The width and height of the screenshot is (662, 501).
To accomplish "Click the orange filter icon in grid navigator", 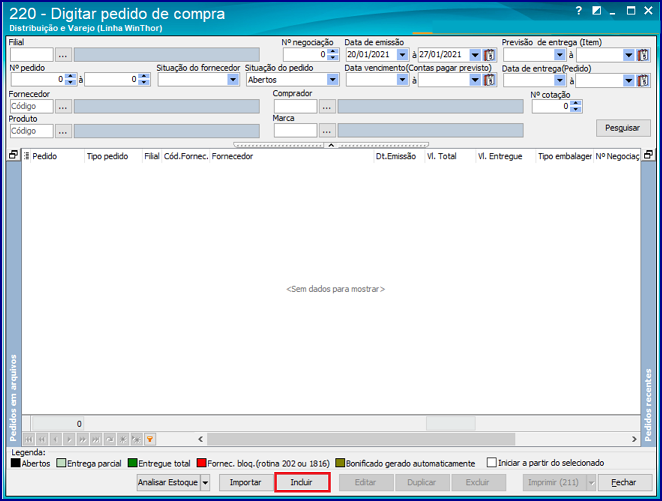I will point(150,439).
